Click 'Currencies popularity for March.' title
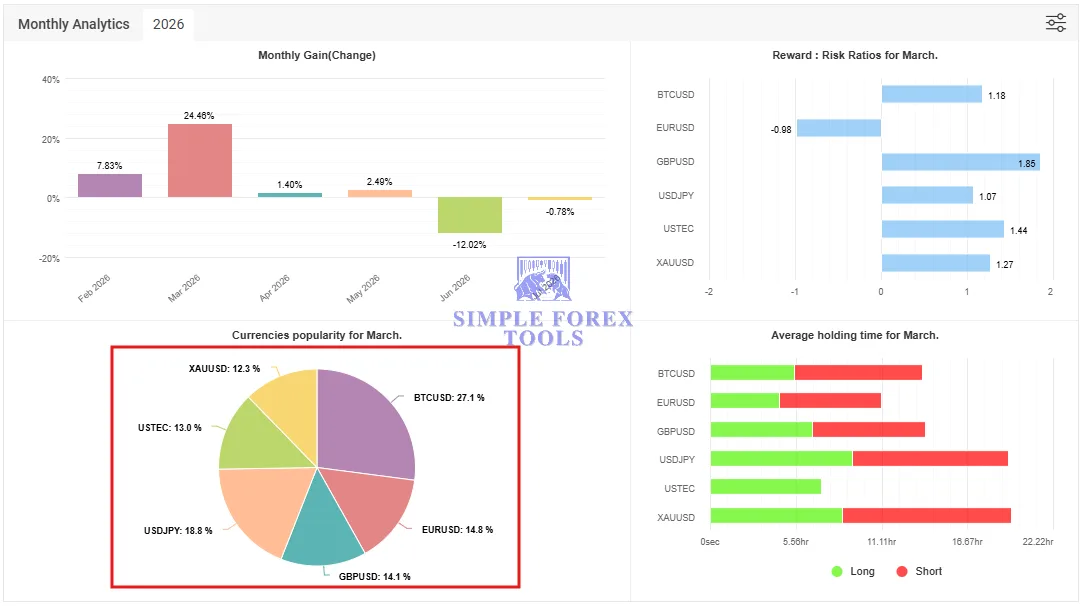 click(317, 335)
